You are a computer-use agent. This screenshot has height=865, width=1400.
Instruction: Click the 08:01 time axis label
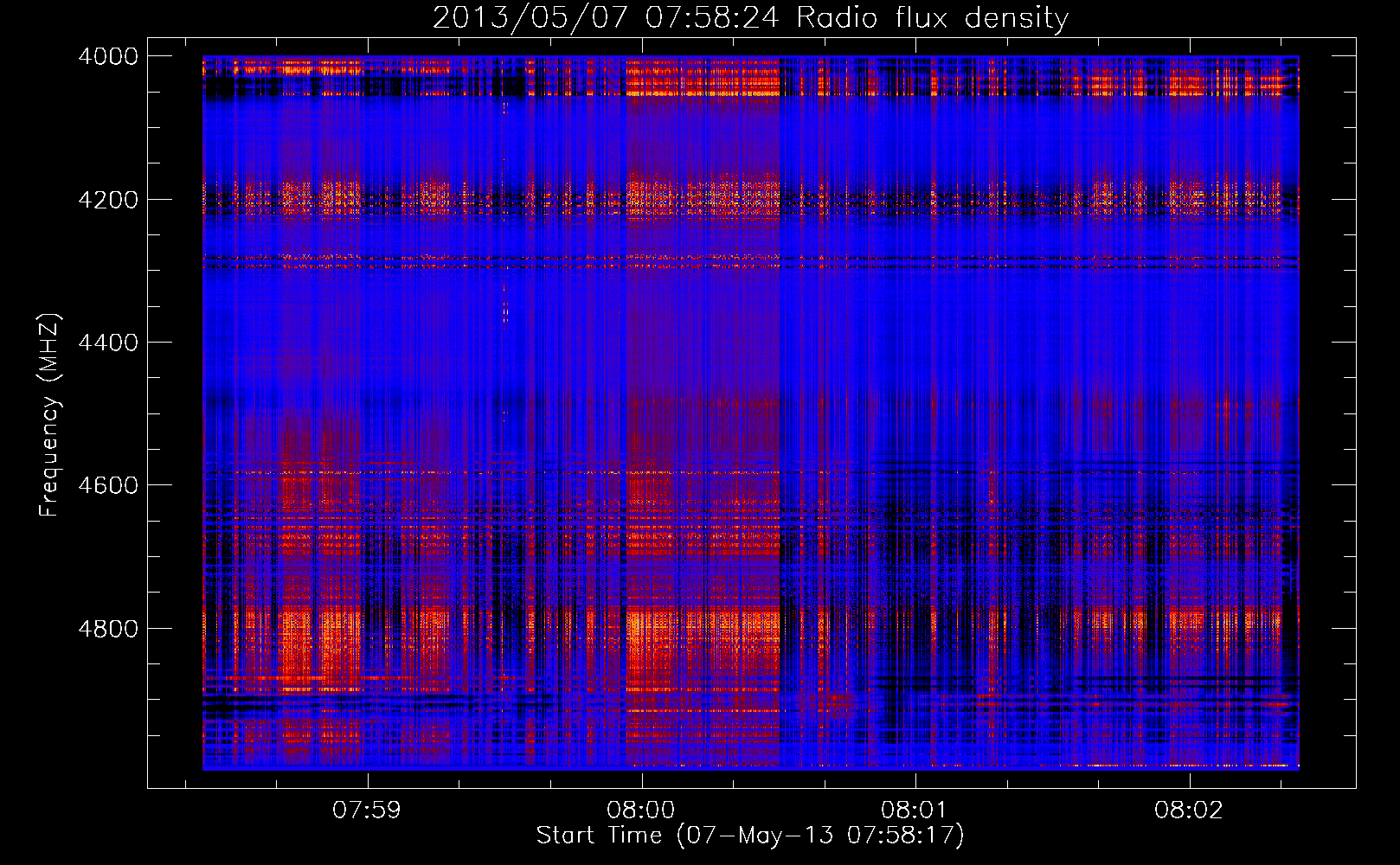coord(915,810)
